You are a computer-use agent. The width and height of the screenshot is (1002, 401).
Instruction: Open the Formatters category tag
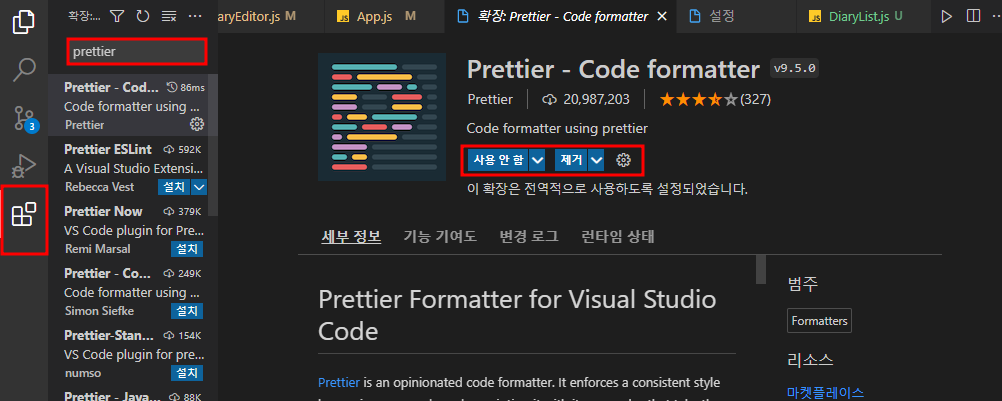tap(819, 321)
